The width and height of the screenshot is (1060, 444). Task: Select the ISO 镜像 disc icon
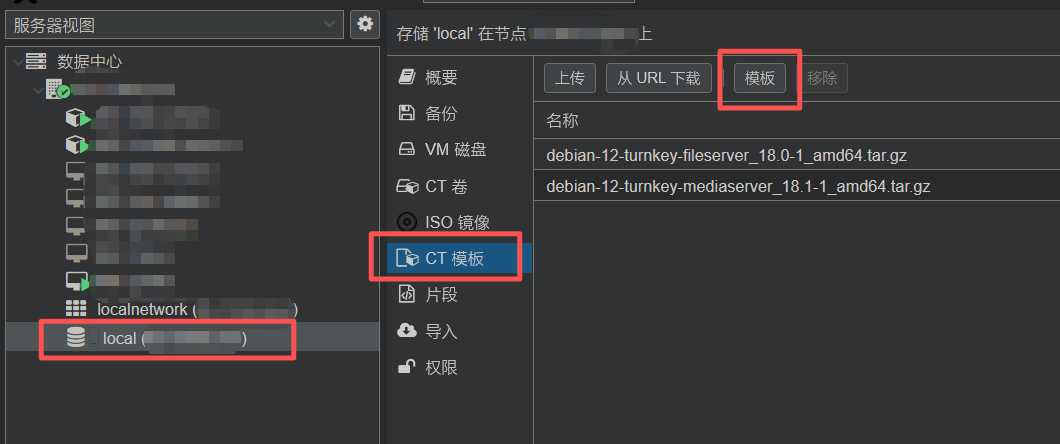click(x=406, y=221)
